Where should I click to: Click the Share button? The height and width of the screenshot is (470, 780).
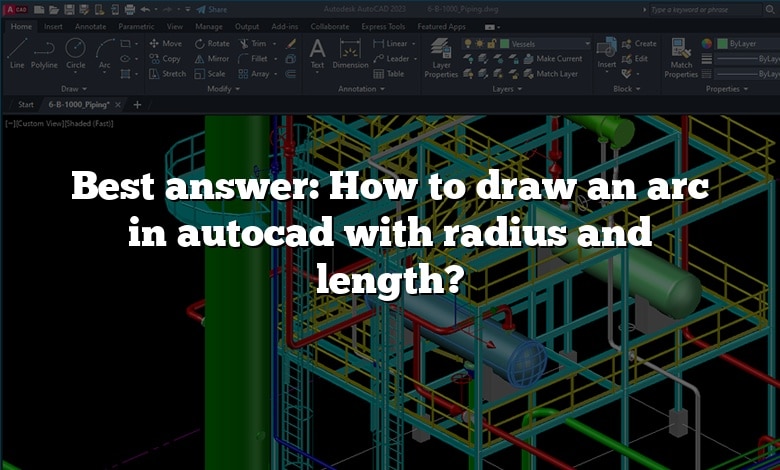[212, 9]
